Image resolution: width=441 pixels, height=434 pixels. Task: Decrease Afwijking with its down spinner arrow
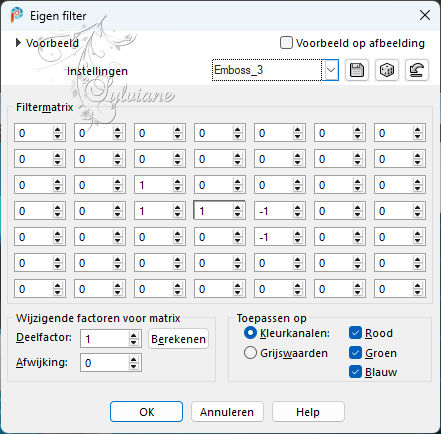(x=133, y=367)
